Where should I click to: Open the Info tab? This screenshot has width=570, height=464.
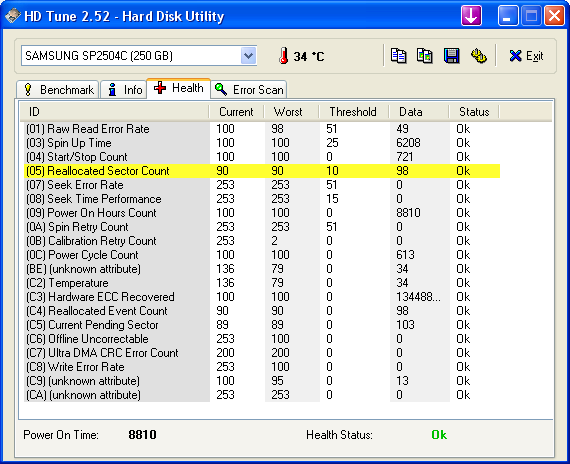pos(124,89)
